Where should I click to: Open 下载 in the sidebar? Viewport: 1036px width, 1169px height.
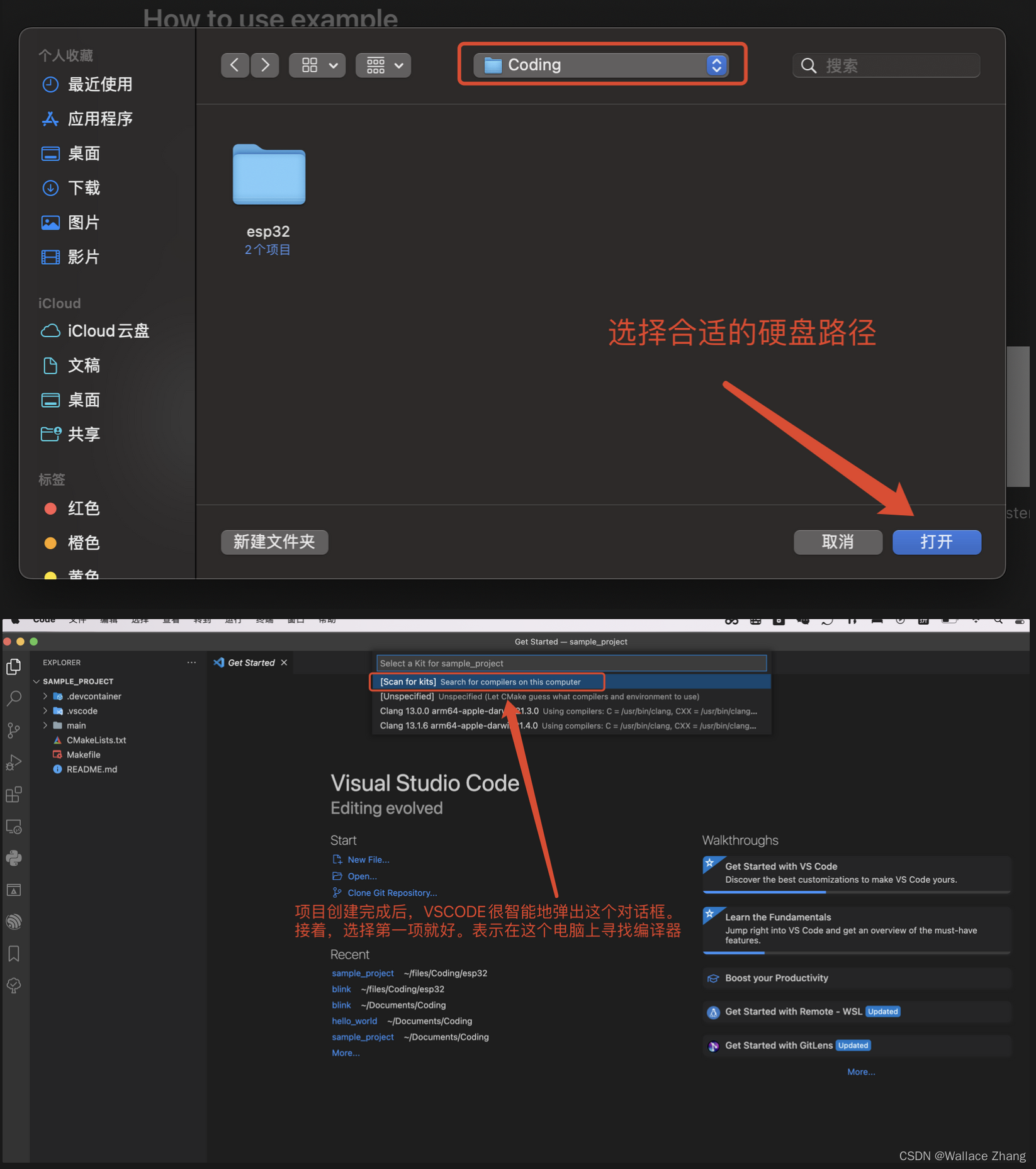(x=70, y=187)
